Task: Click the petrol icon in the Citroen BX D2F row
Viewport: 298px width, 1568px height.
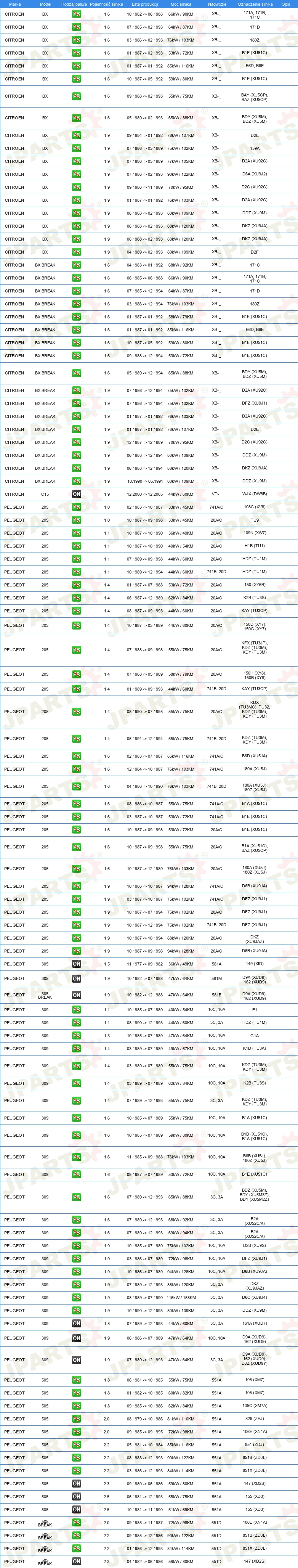Action: pyautogui.click(x=76, y=252)
